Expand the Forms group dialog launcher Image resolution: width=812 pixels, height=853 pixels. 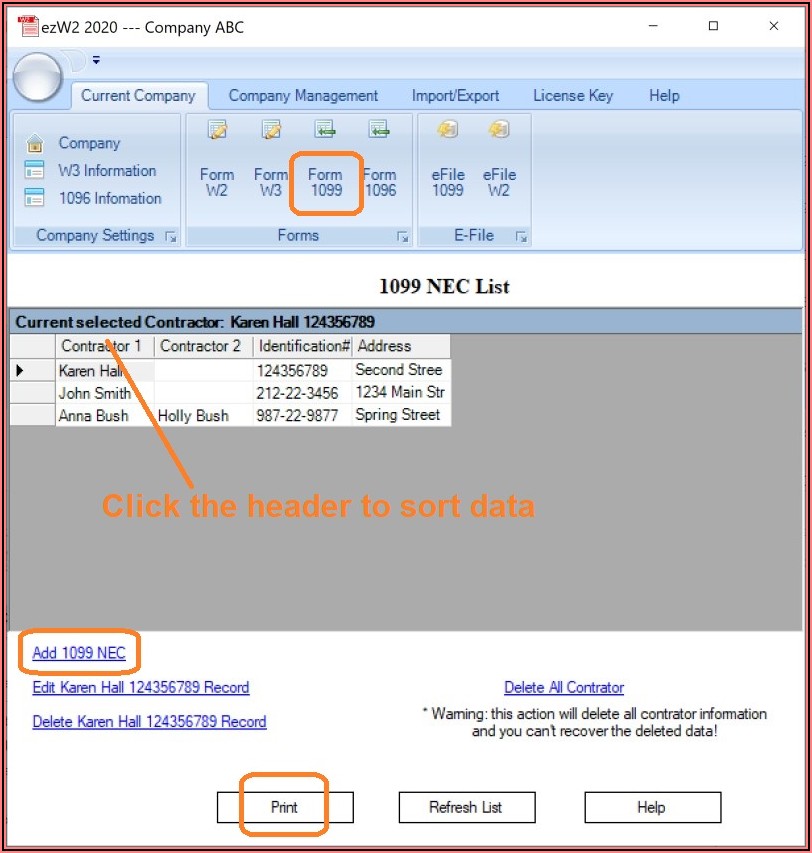[x=402, y=237]
